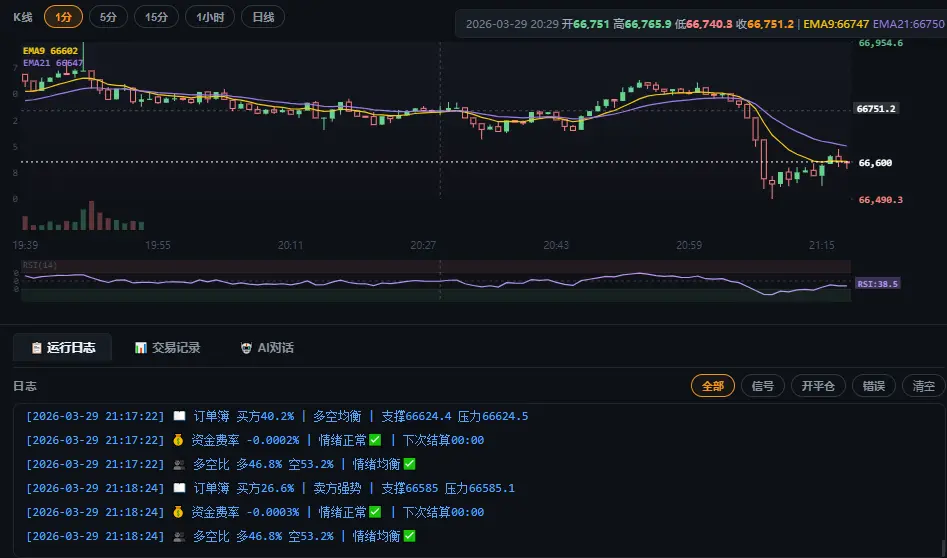Click the 66751.2 price label on axis

(x=876, y=109)
